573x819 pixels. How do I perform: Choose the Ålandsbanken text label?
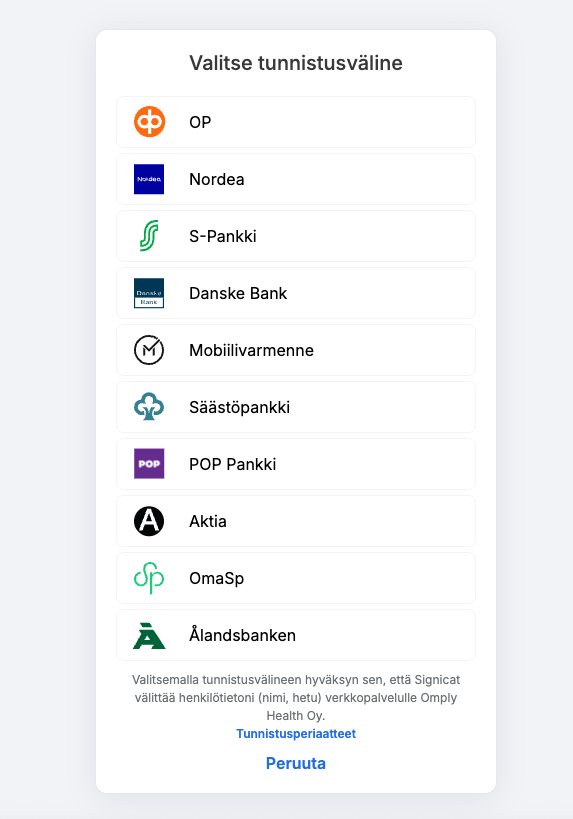point(242,635)
